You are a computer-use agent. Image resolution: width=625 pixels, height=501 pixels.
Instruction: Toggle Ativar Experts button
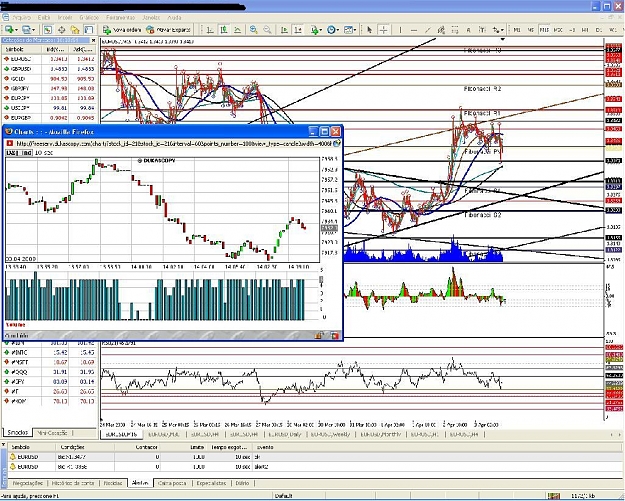point(169,30)
